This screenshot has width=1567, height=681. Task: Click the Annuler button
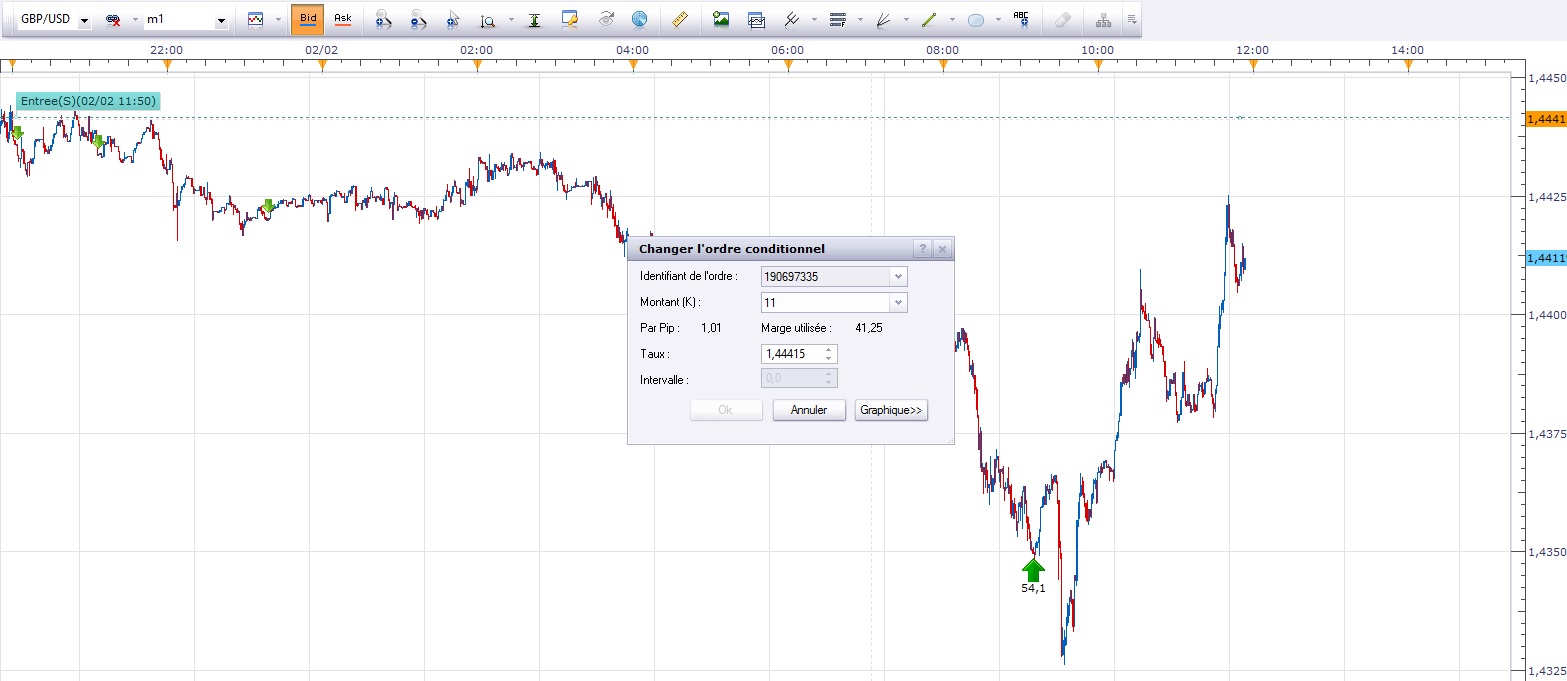tap(809, 410)
